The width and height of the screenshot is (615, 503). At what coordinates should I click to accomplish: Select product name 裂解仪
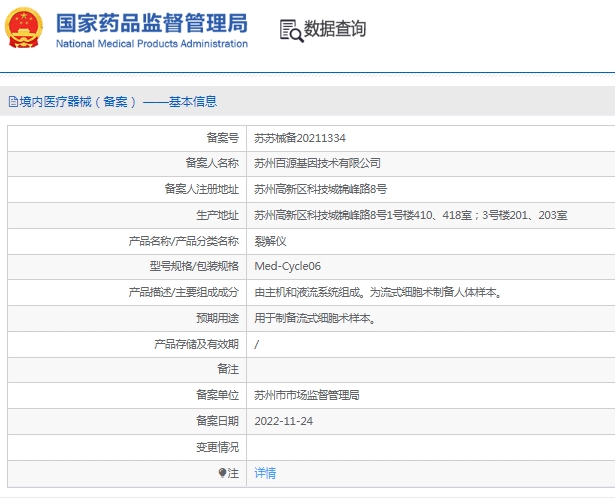point(270,241)
